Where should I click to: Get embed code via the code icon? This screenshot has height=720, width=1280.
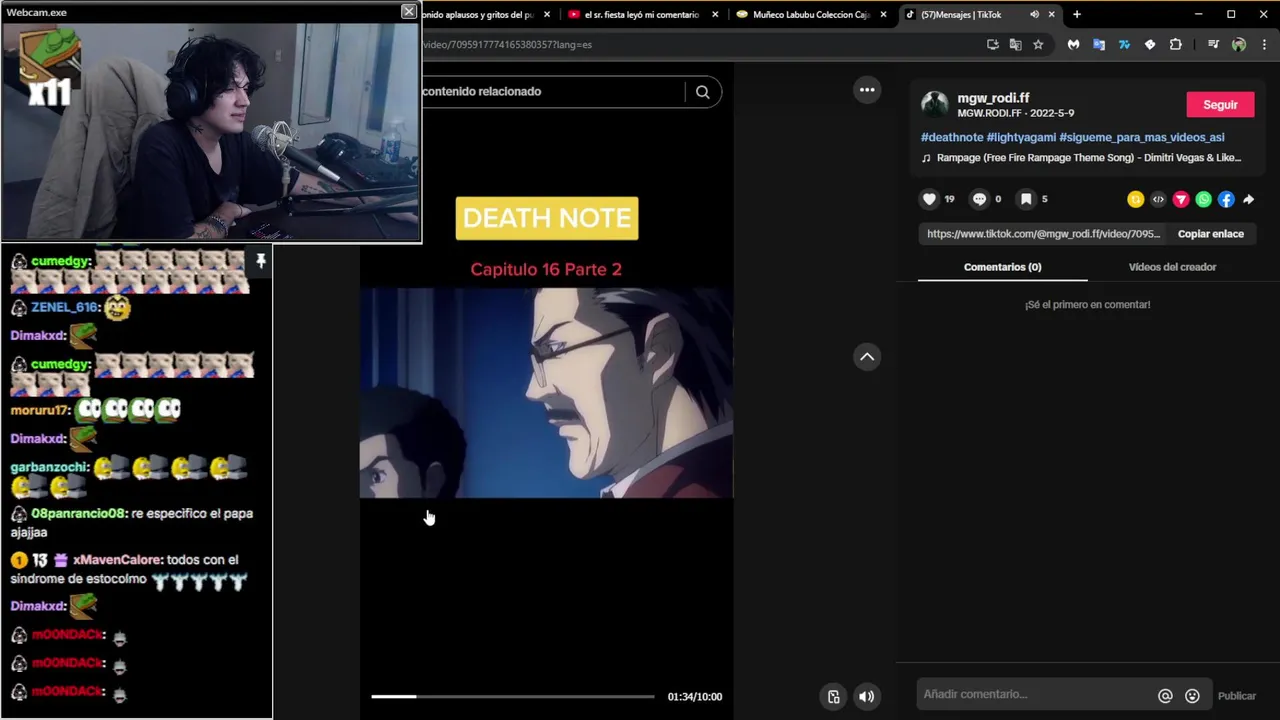[1158, 199]
